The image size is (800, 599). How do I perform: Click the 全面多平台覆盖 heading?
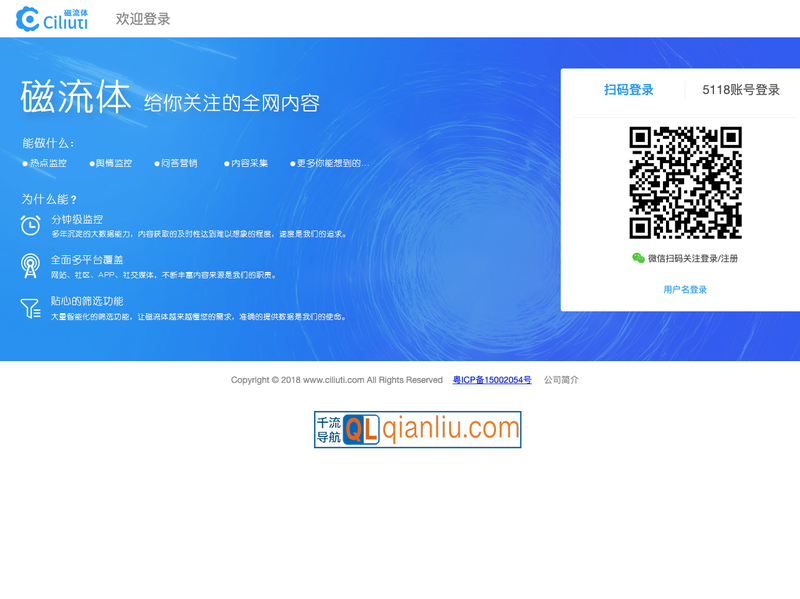(86, 259)
